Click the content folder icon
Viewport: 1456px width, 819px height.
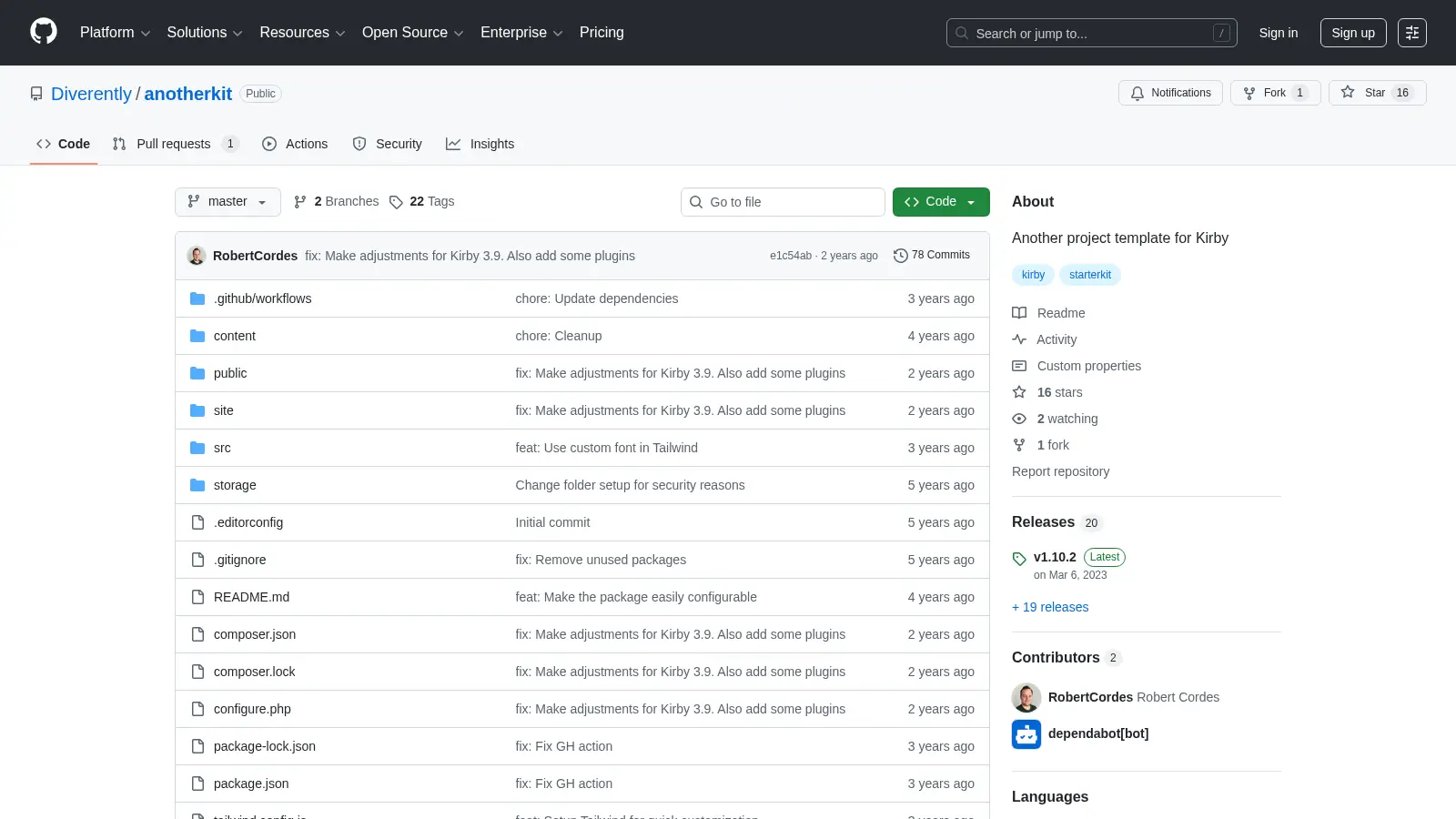(x=197, y=336)
